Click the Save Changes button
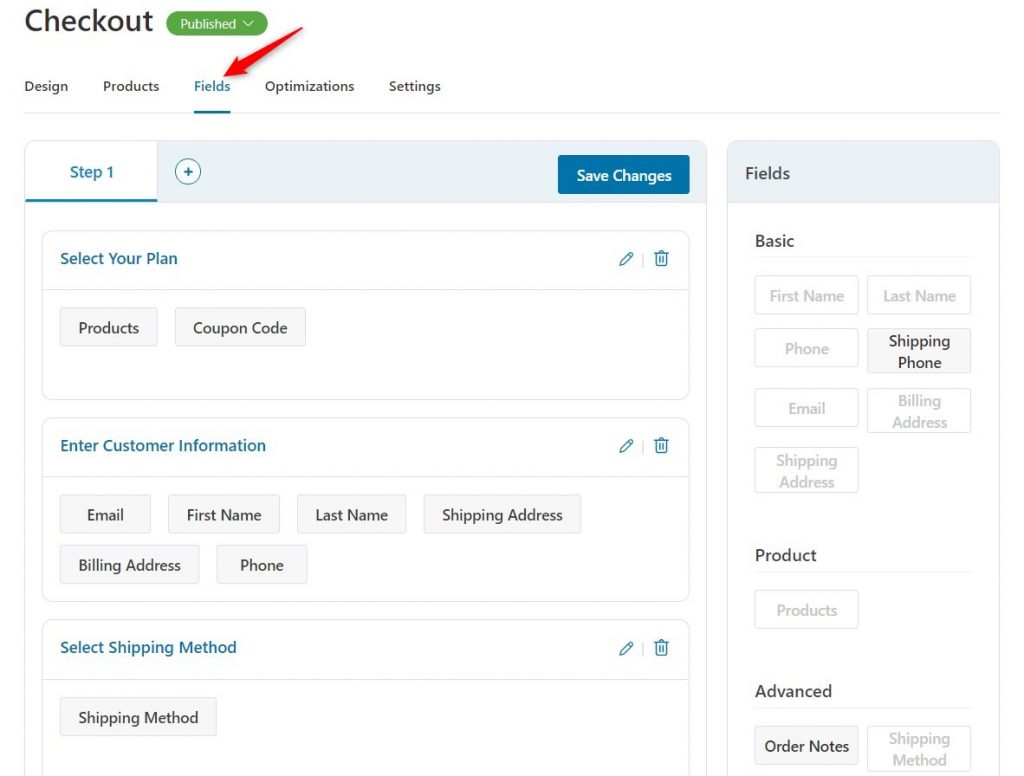The height and width of the screenshot is (776, 1024). click(x=624, y=174)
